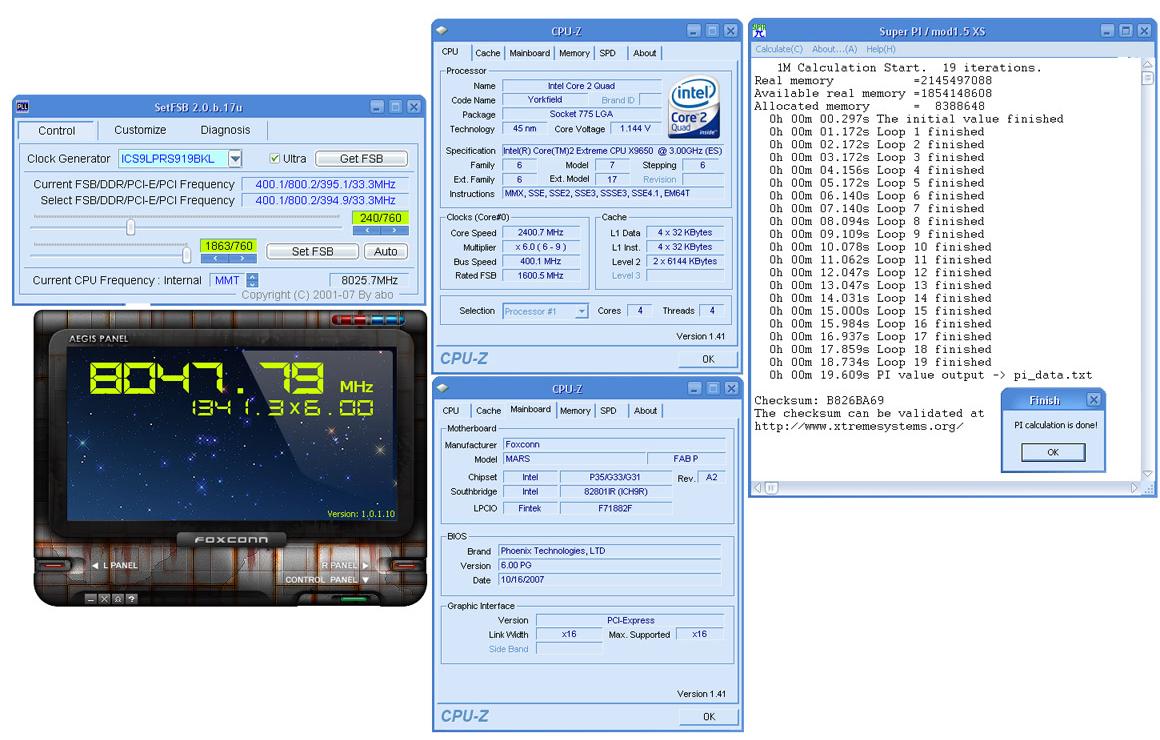Open the SPD tab in the upper CPU-Z window
The image size is (1160, 740).
(607, 53)
